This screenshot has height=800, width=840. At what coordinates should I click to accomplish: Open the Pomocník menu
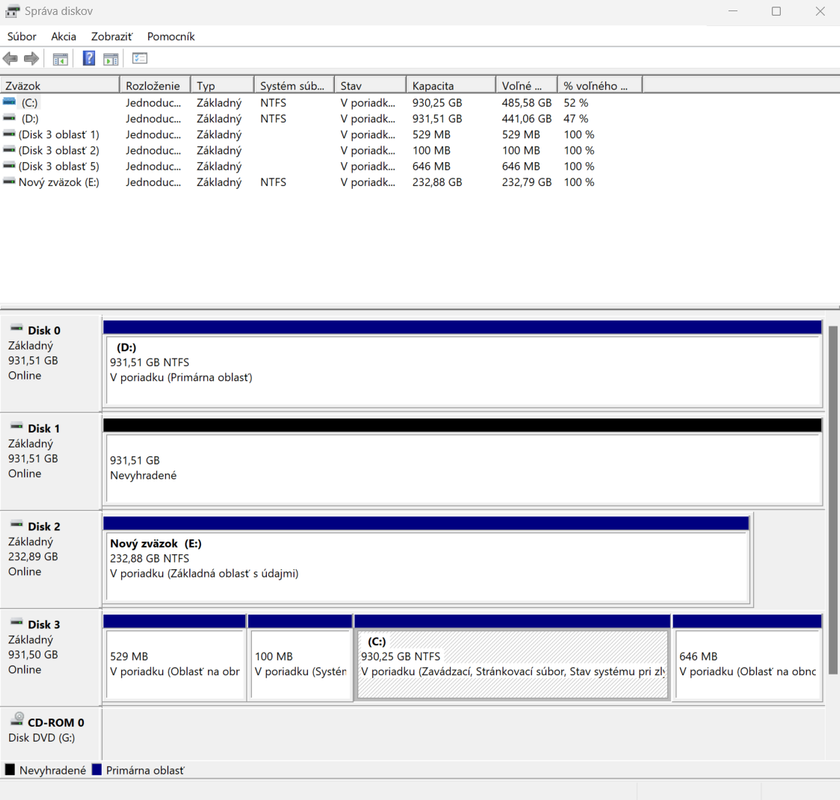pos(171,36)
